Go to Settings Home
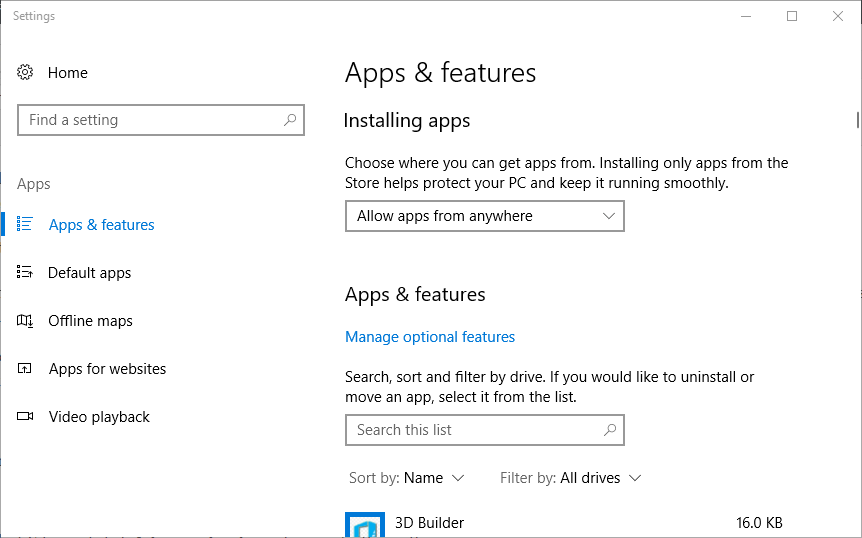This screenshot has width=862, height=538. pos(67,73)
